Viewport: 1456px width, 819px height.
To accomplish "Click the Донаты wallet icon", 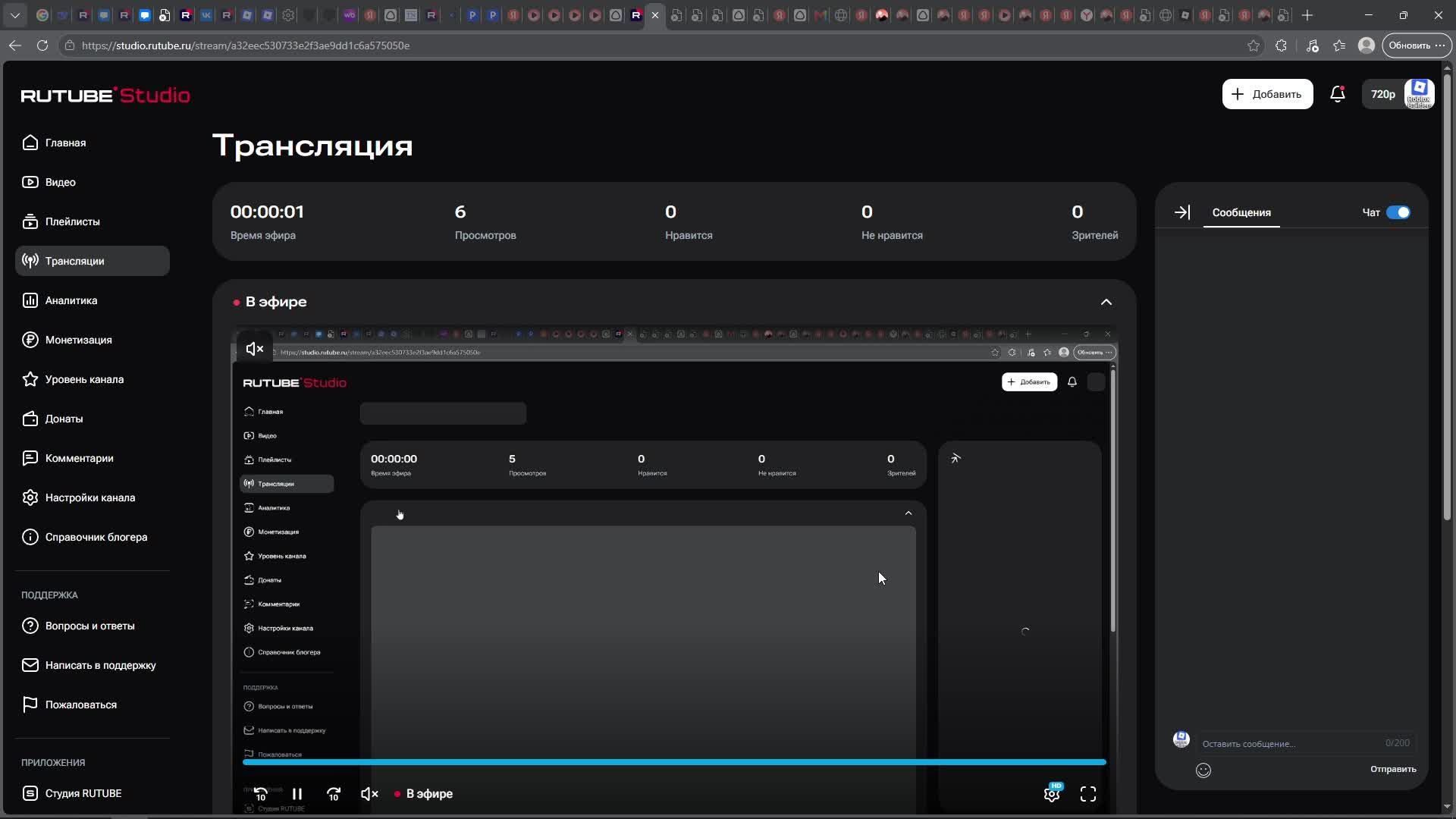I will click(x=30, y=419).
